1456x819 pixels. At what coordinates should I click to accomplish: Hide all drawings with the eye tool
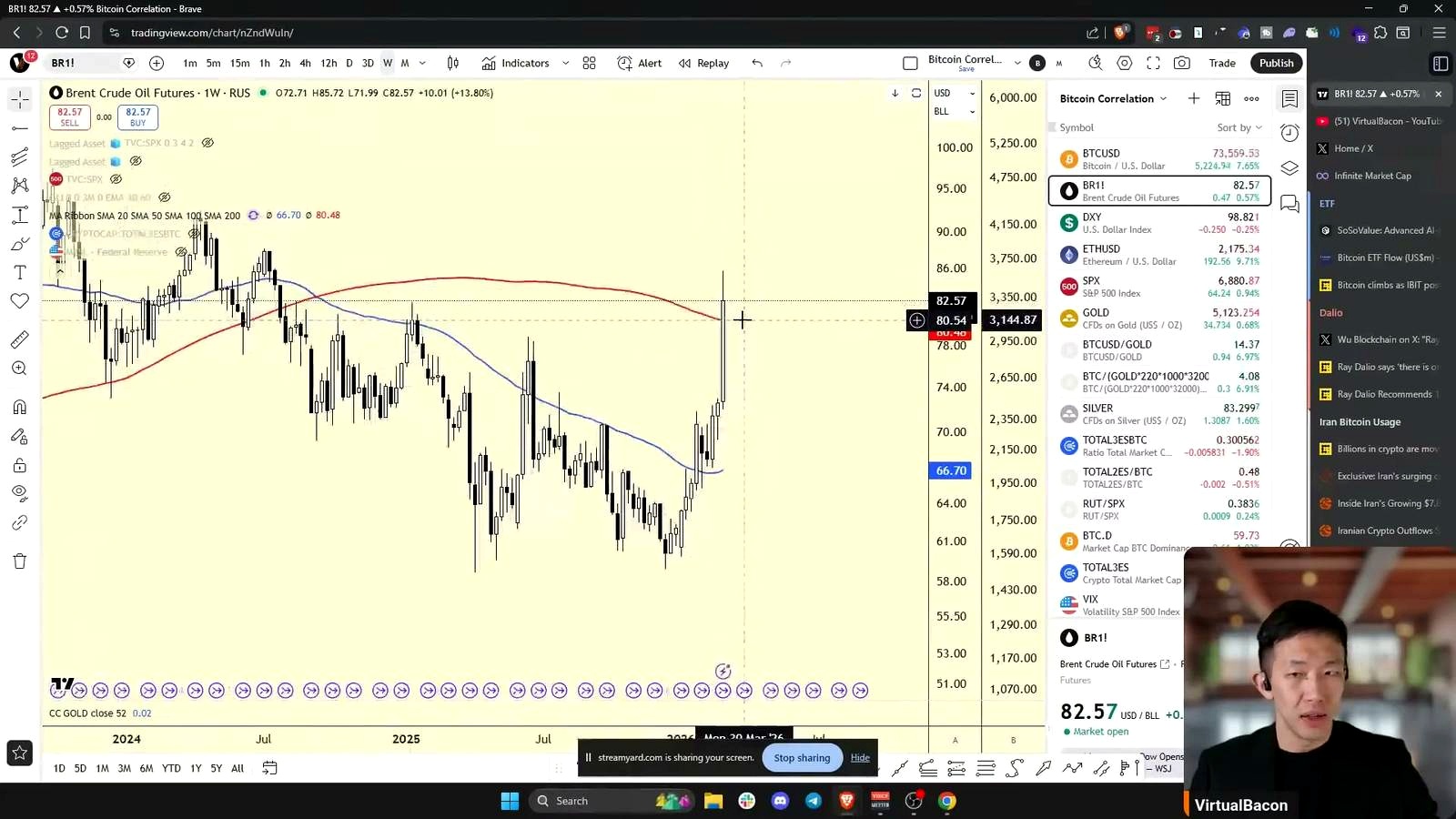(20, 493)
